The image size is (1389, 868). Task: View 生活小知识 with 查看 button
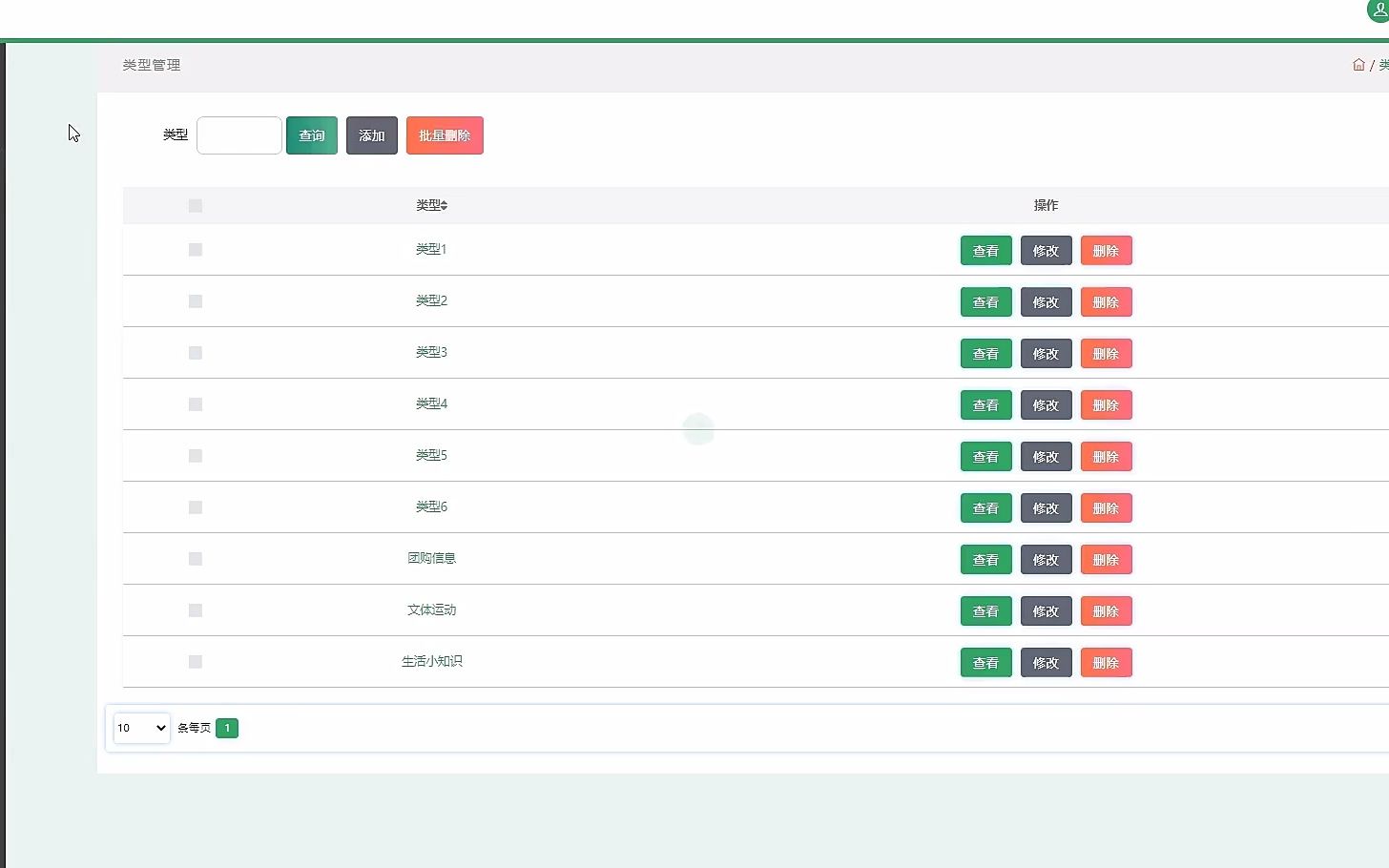coord(985,663)
